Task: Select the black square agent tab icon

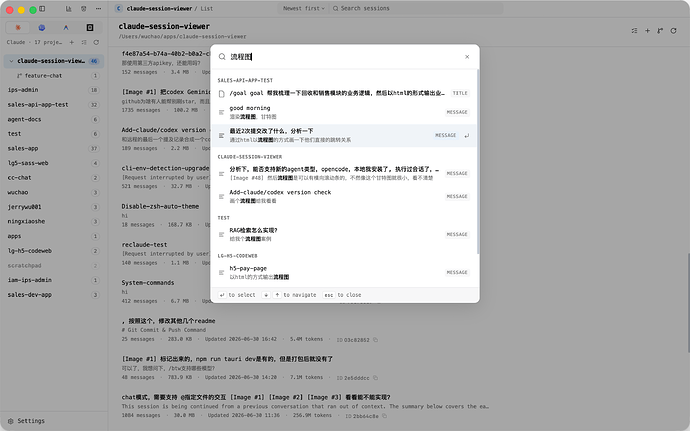Action: point(90,27)
